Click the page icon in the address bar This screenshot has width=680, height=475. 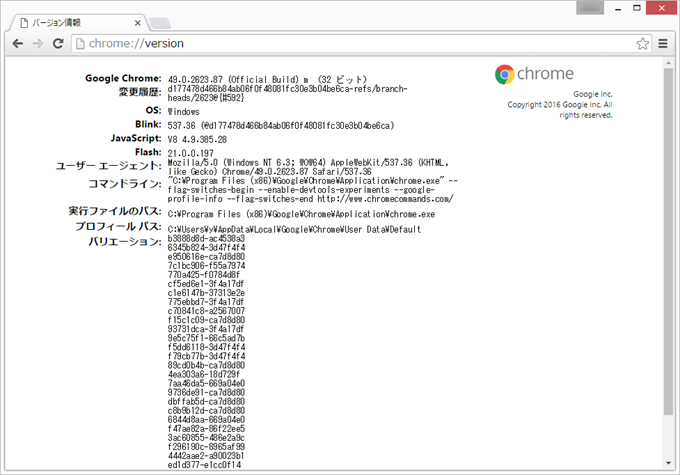point(80,43)
